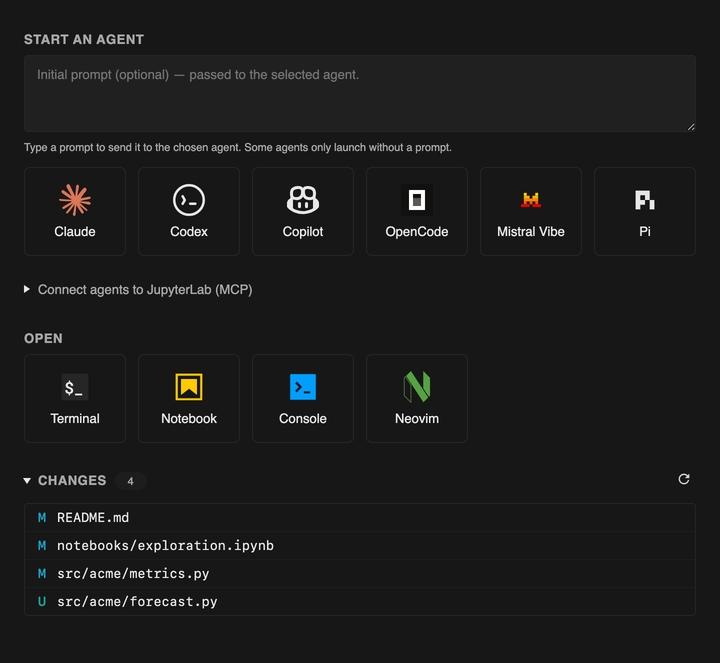
Task: Open a new Console
Action: 303,398
